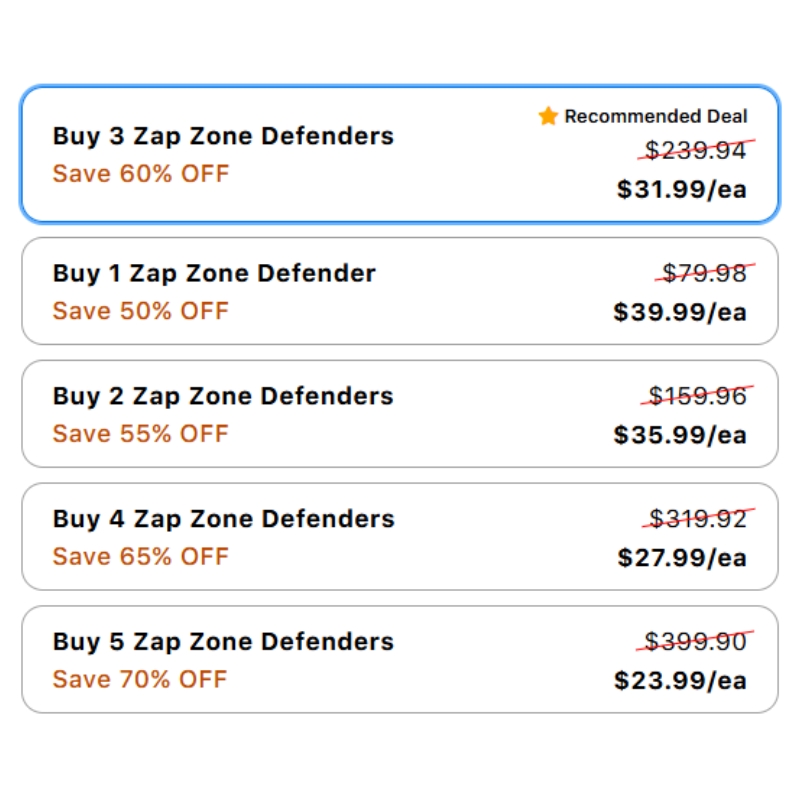Click the Save 55% OFF label
The height and width of the screenshot is (800, 800).
[141, 434]
